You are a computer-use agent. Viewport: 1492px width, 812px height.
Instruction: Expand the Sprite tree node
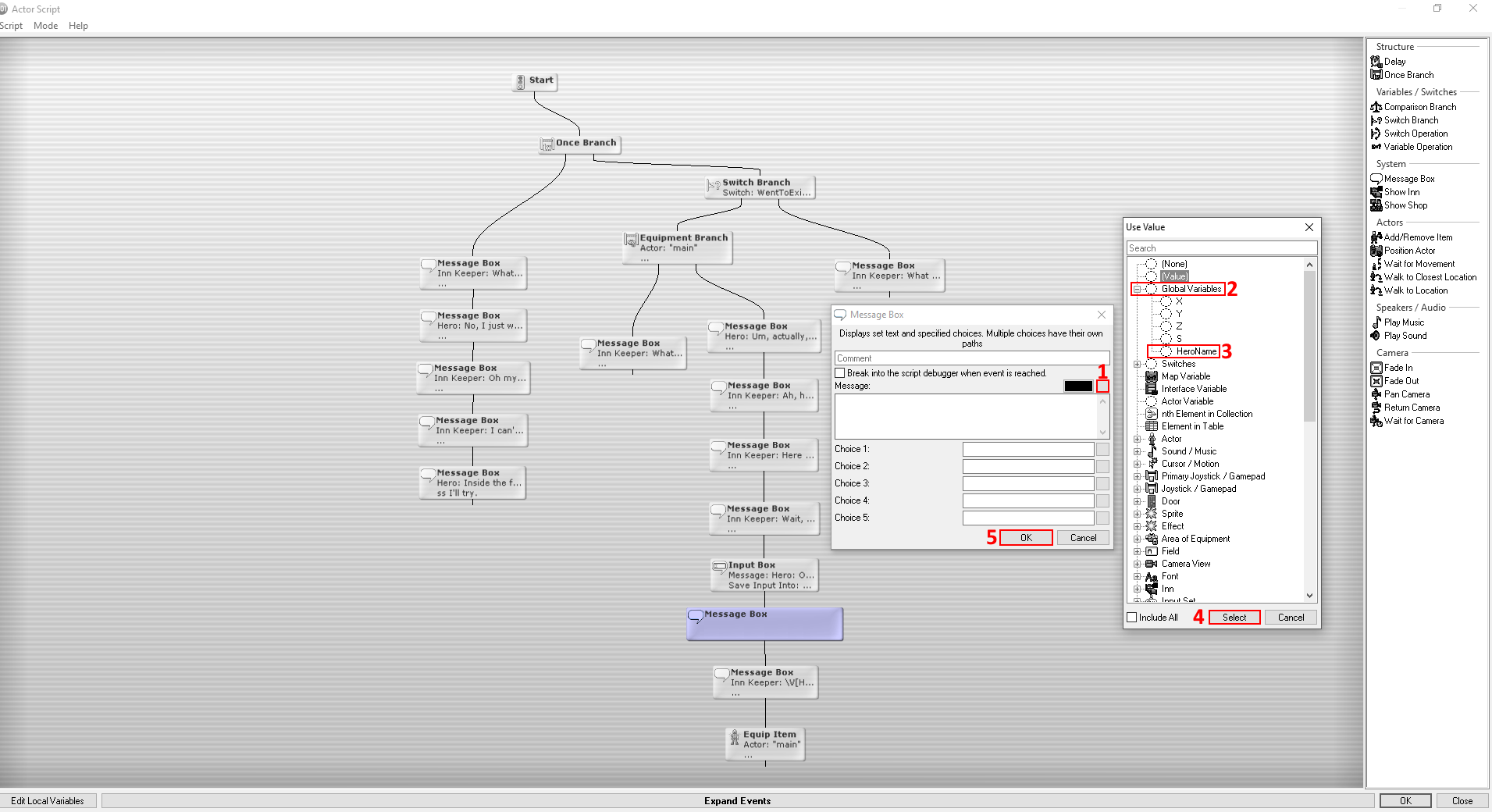point(1137,514)
